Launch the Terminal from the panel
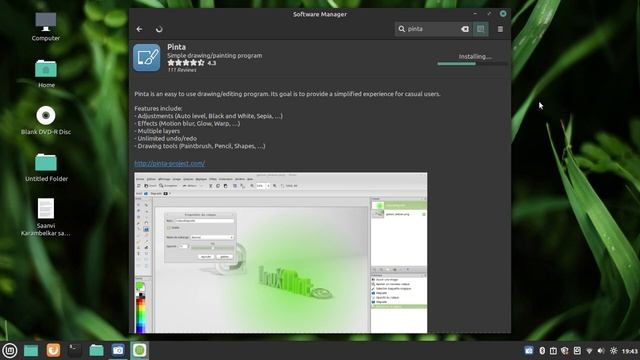The image size is (640, 360). 74,350
